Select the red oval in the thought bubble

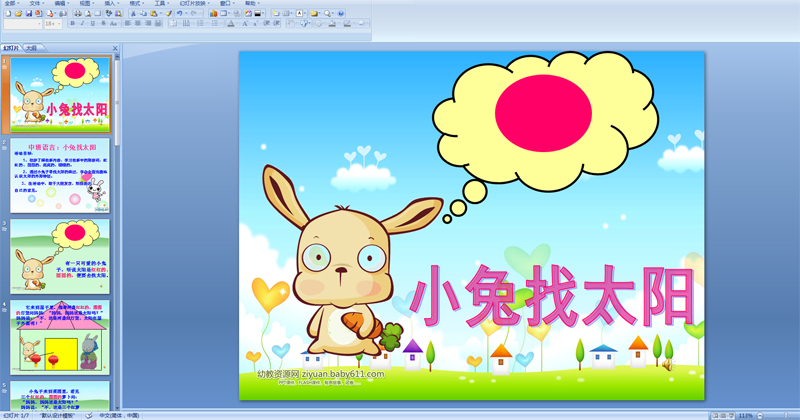click(543, 113)
